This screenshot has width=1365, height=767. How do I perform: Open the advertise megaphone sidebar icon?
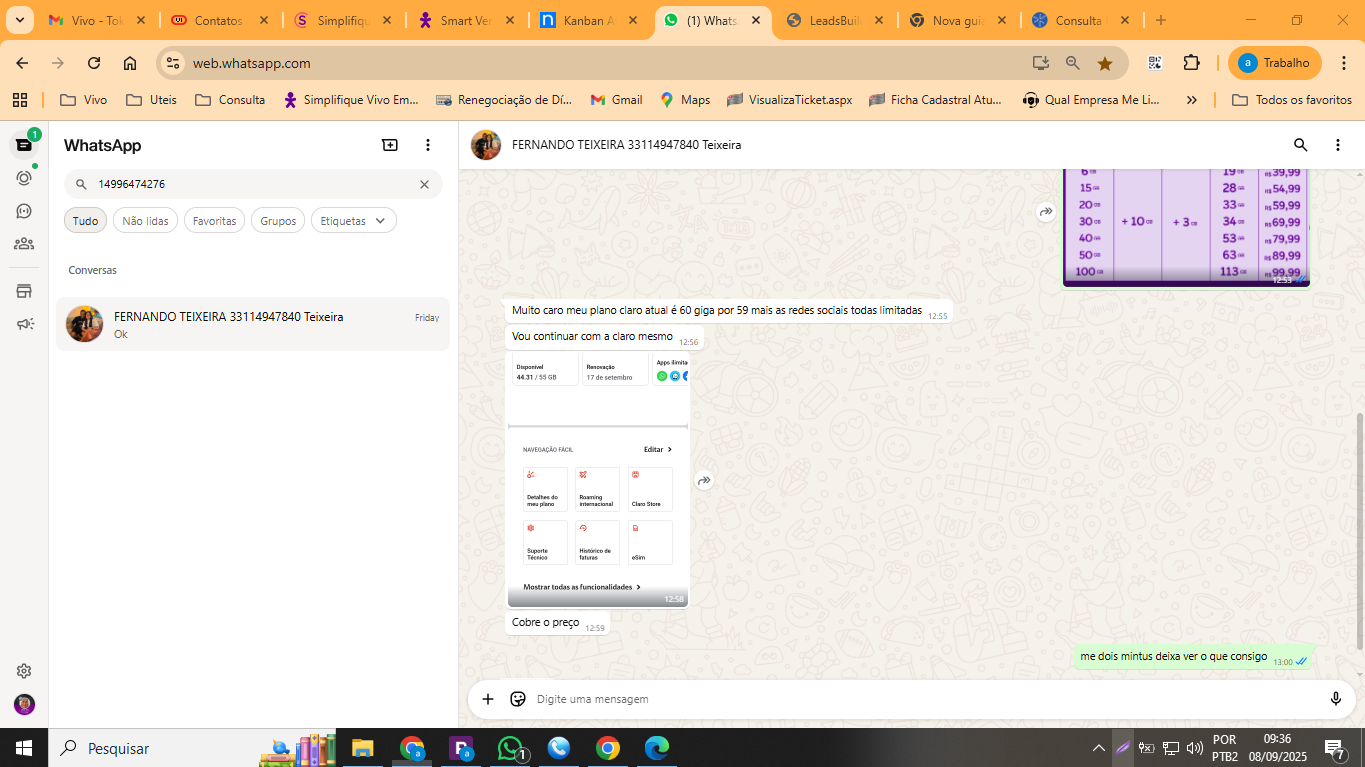[x=24, y=324]
